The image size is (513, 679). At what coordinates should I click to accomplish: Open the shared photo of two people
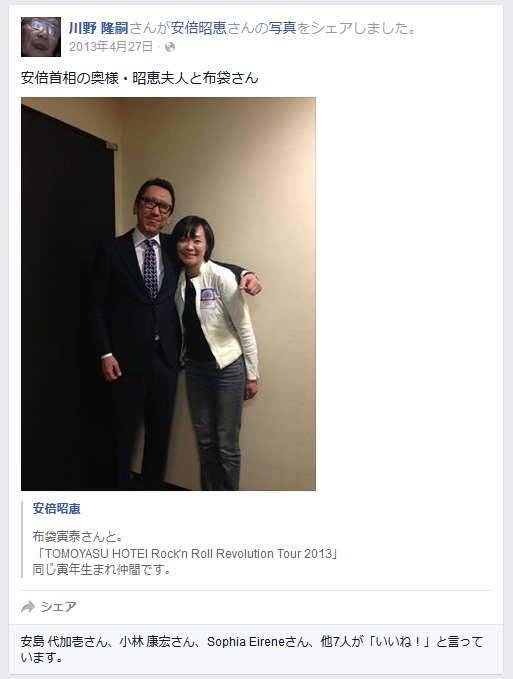(x=168, y=294)
